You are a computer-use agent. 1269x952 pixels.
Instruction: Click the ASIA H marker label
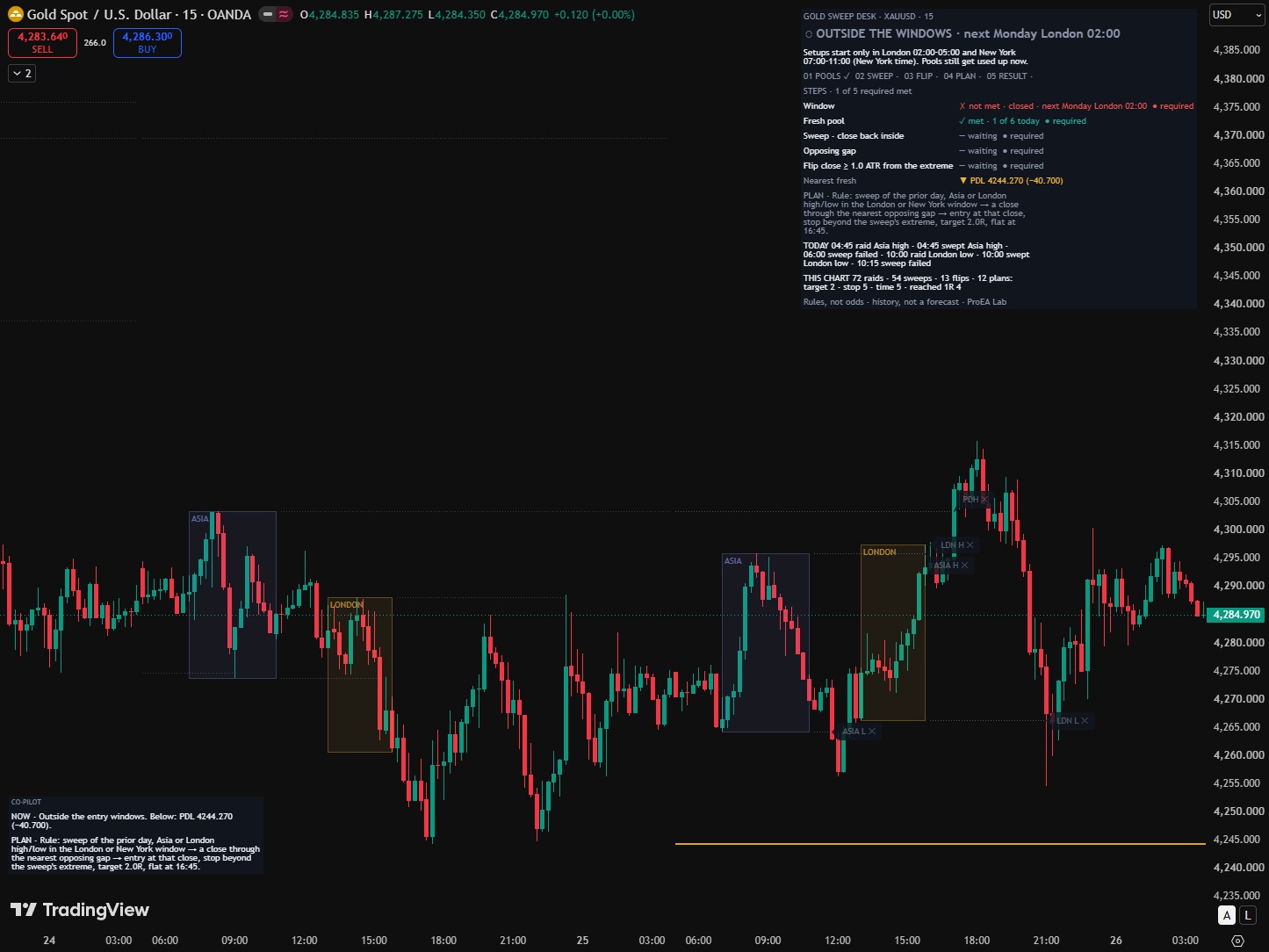(951, 566)
